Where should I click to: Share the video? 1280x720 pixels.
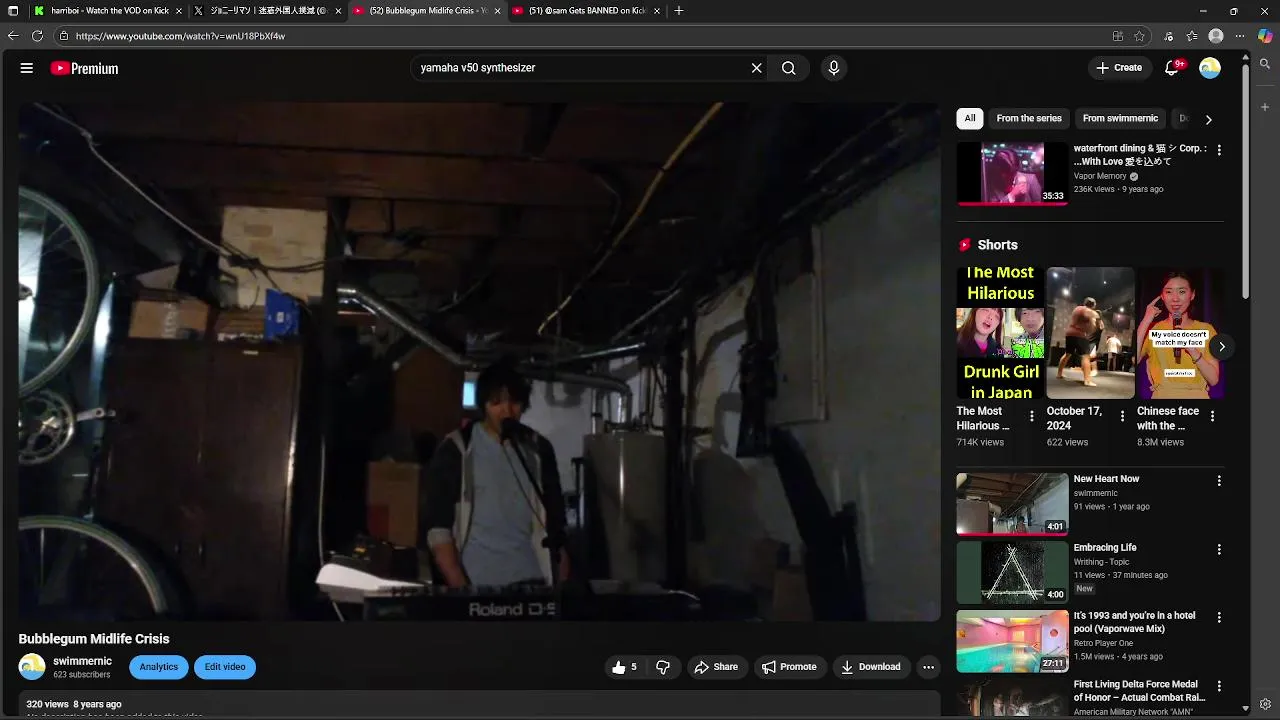pos(716,667)
